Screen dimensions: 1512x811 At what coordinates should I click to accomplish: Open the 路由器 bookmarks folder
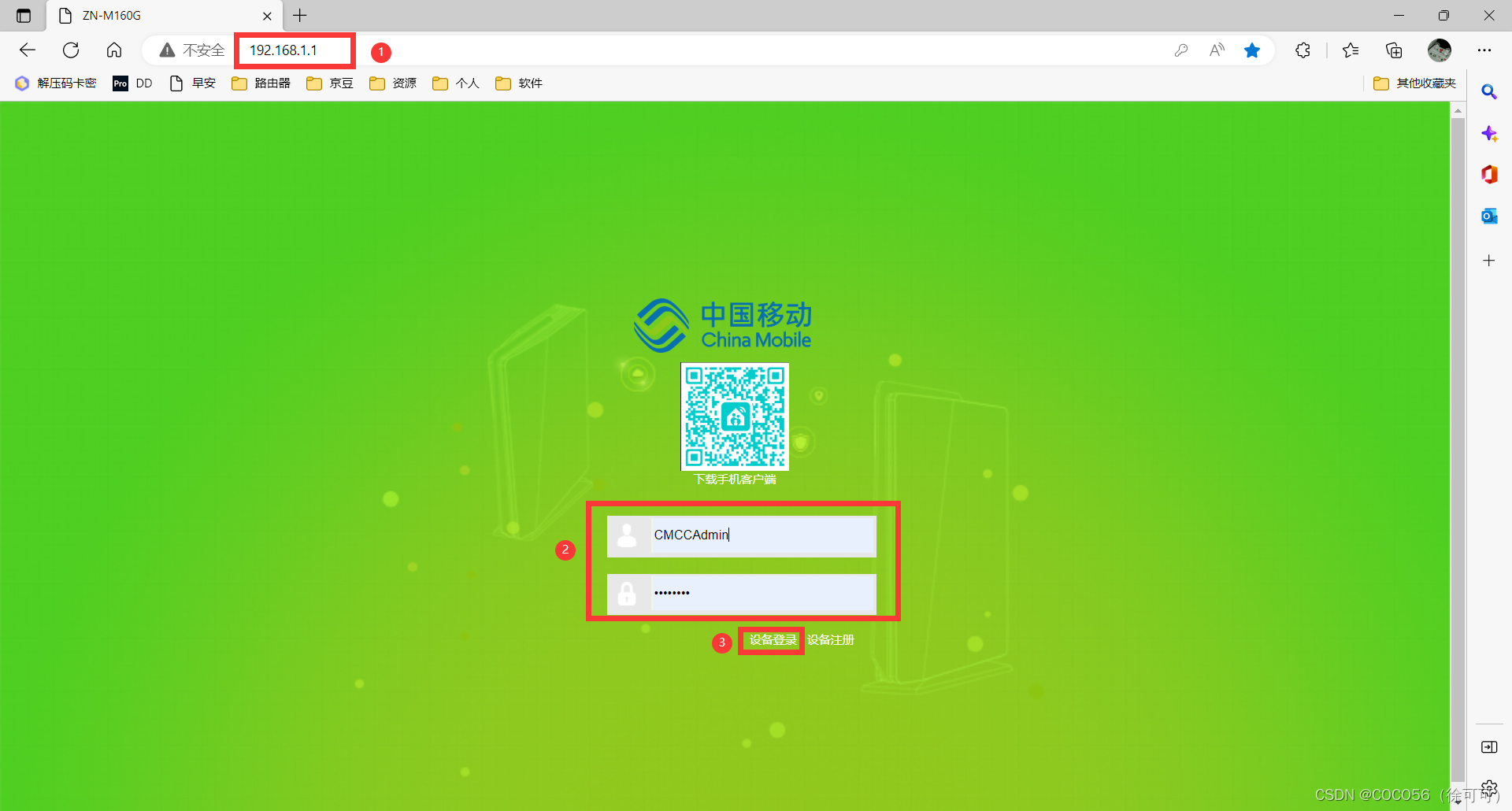point(261,83)
